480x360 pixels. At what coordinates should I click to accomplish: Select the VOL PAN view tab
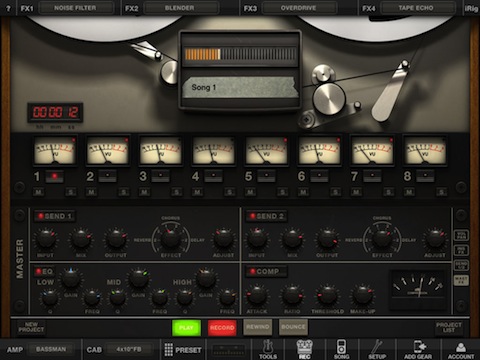click(x=461, y=235)
